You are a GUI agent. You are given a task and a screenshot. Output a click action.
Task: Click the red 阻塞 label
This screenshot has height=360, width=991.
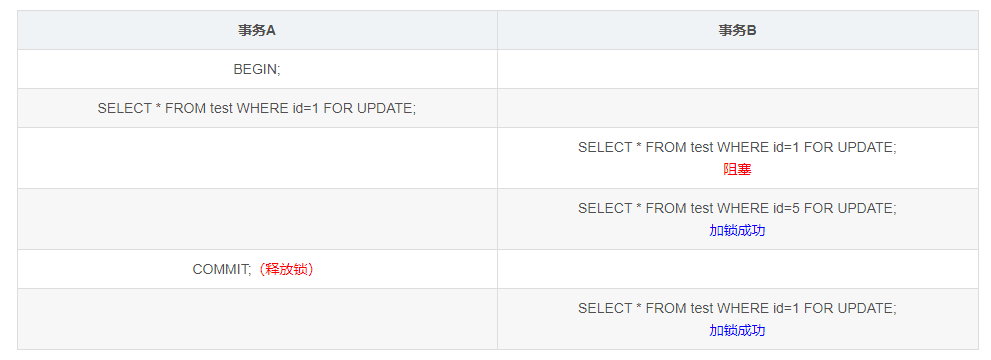737,169
